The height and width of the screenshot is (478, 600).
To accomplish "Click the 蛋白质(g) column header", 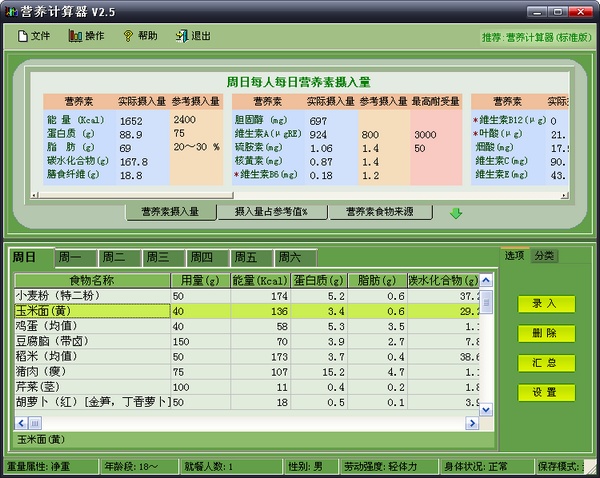I will [319, 281].
